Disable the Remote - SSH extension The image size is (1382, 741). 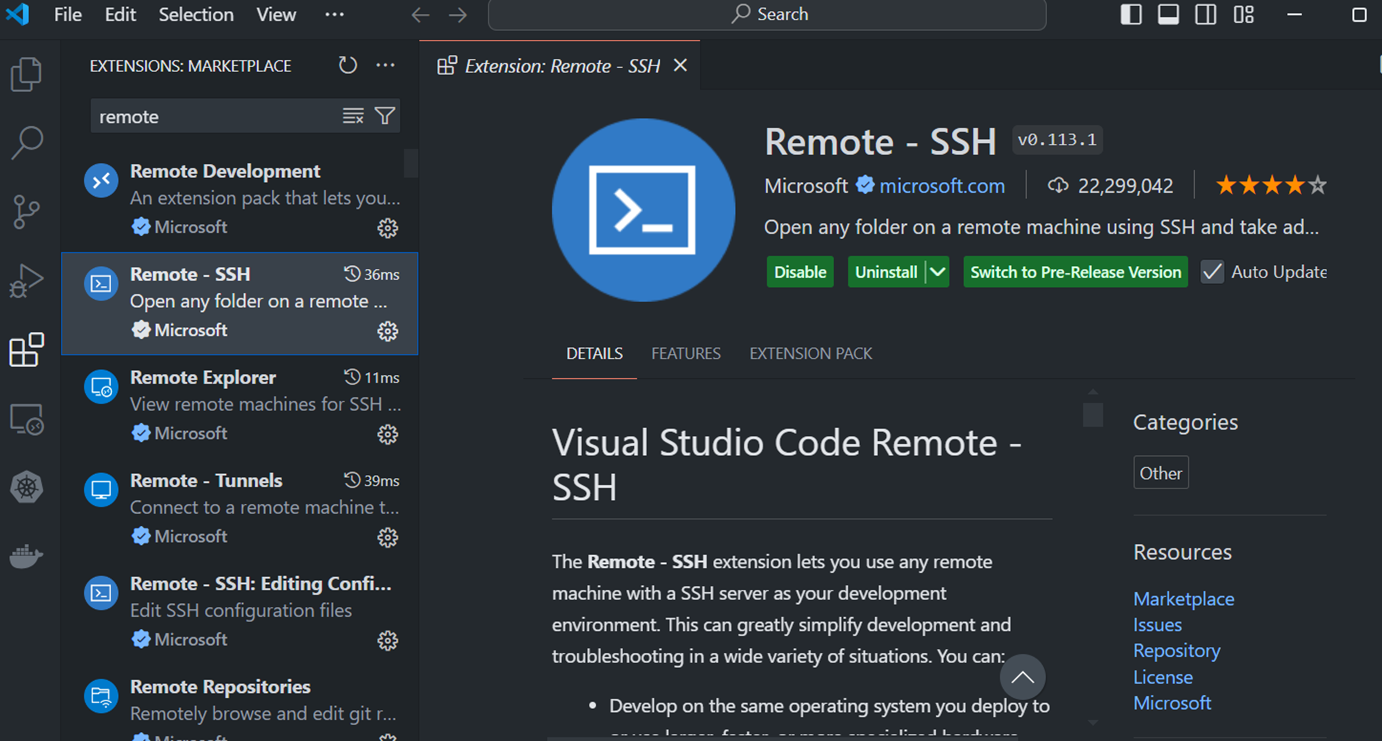800,272
